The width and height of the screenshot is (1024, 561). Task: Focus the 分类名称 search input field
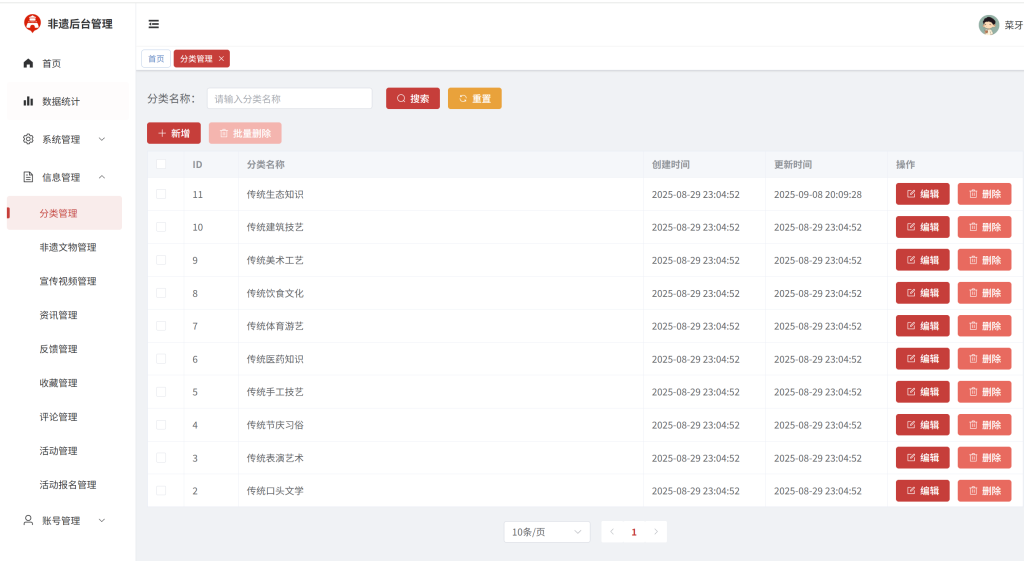click(289, 99)
